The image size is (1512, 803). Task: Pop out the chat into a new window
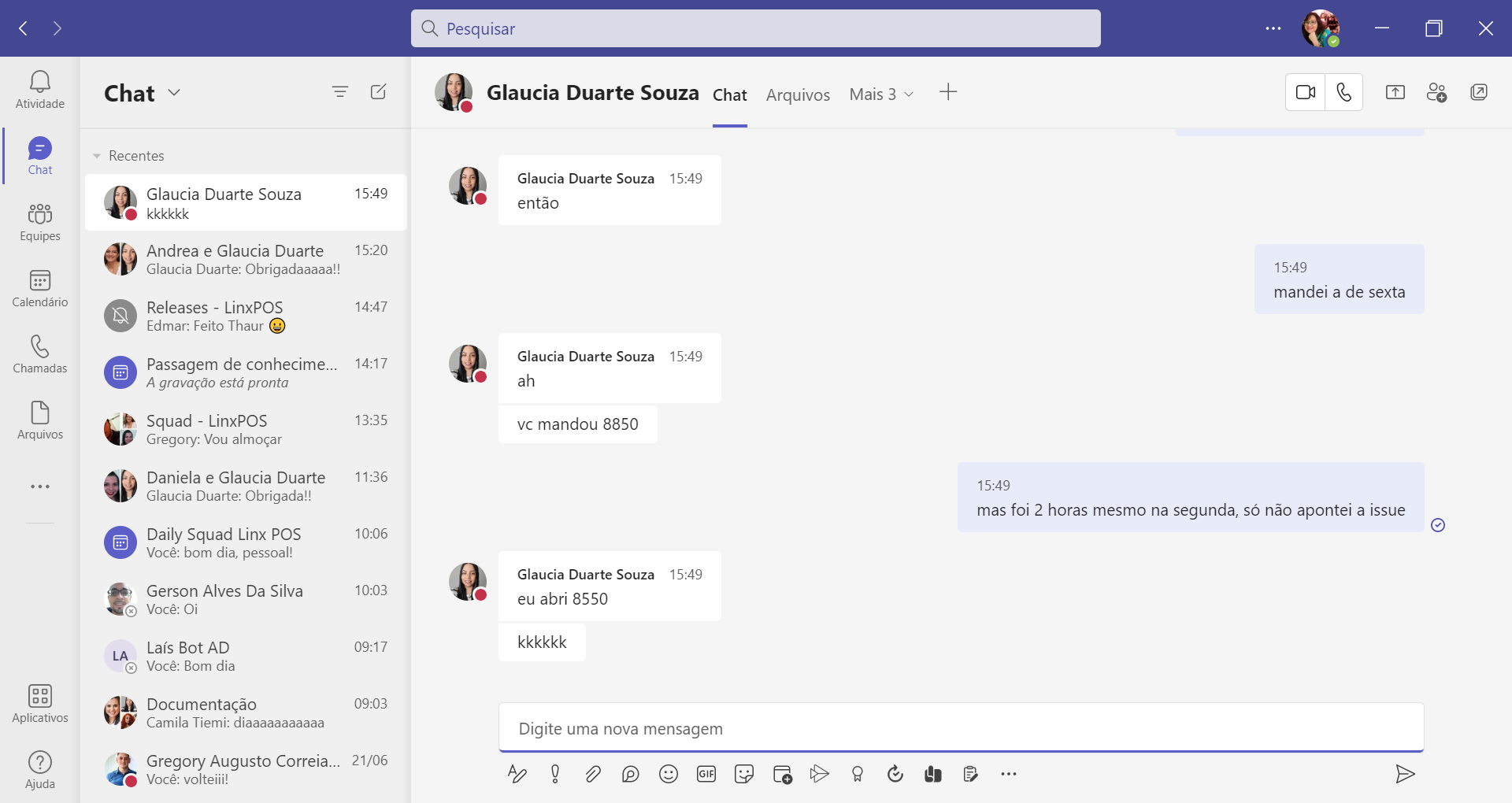1479,92
